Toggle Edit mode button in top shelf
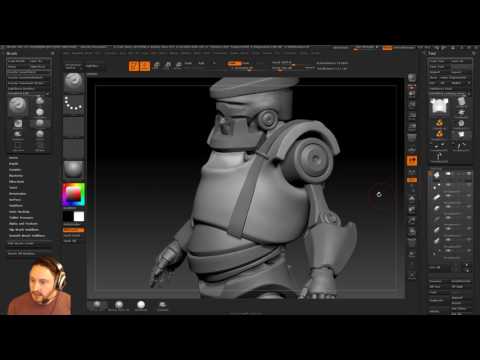Image resolution: width=480 pixels, height=360 pixels. pos(134,66)
